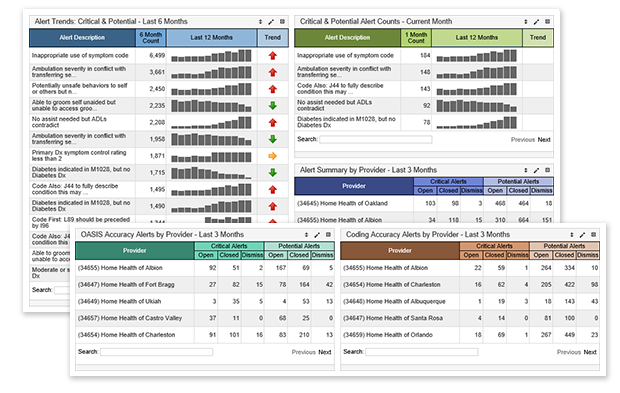Click Search field in OASIS Accuracy Alerts panel
Viewport: 620px width, 393px height.
click(x=157, y=352)
